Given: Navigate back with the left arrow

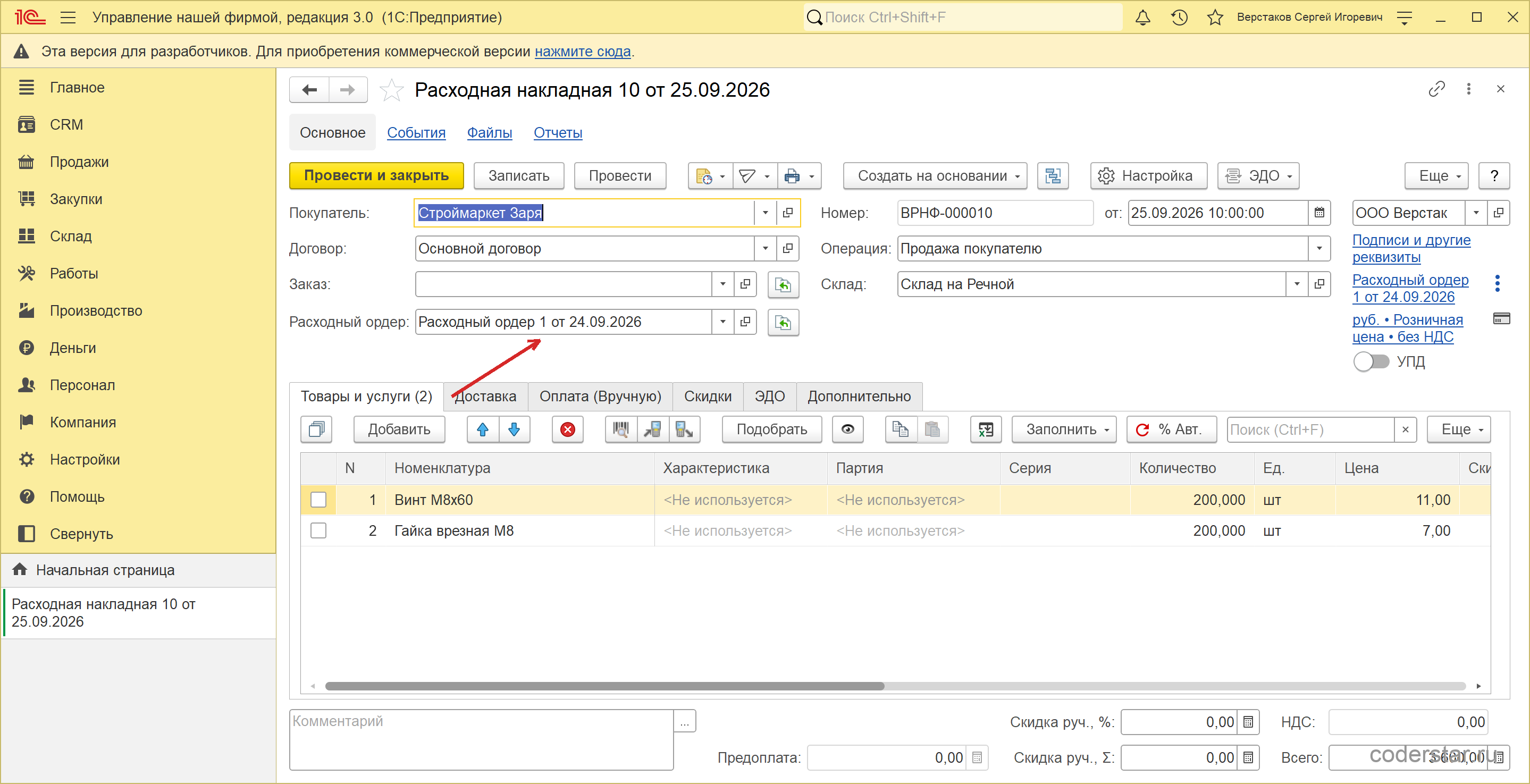Looking at the screenshot, I should 309,90.
